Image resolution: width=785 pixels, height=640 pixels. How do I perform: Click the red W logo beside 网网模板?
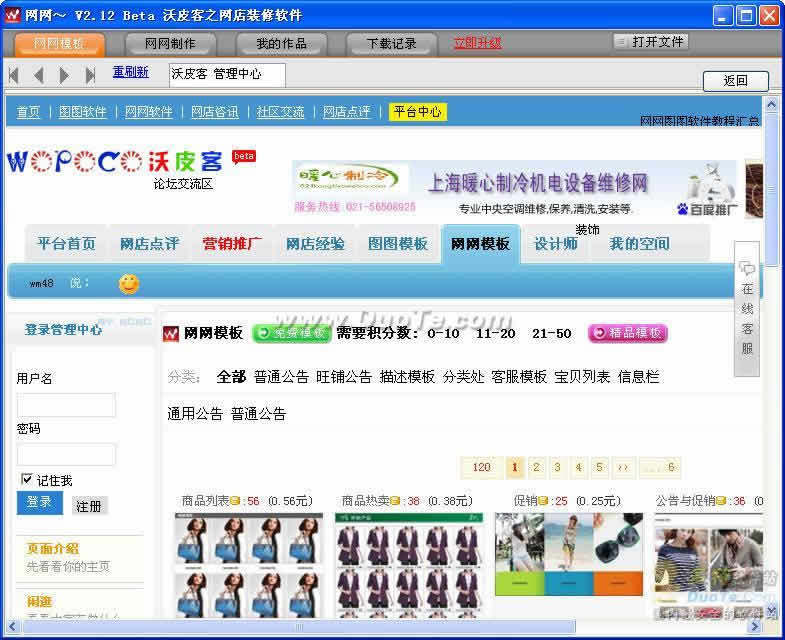click(x=171, y=334)
